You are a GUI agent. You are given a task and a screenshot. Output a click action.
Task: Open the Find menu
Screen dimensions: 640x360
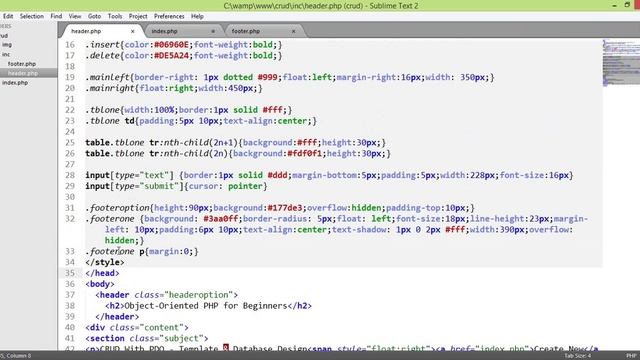click(x=56, y=16)
